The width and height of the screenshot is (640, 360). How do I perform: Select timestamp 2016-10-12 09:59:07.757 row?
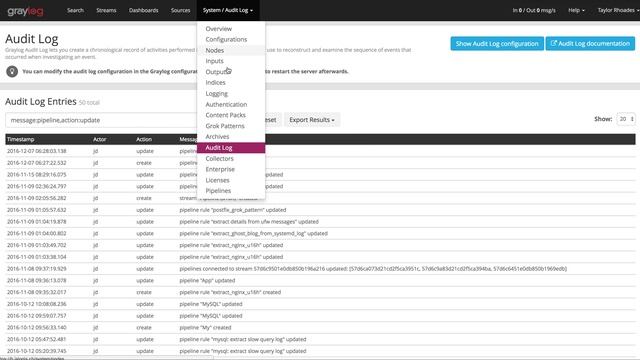(x=36, y=316)
